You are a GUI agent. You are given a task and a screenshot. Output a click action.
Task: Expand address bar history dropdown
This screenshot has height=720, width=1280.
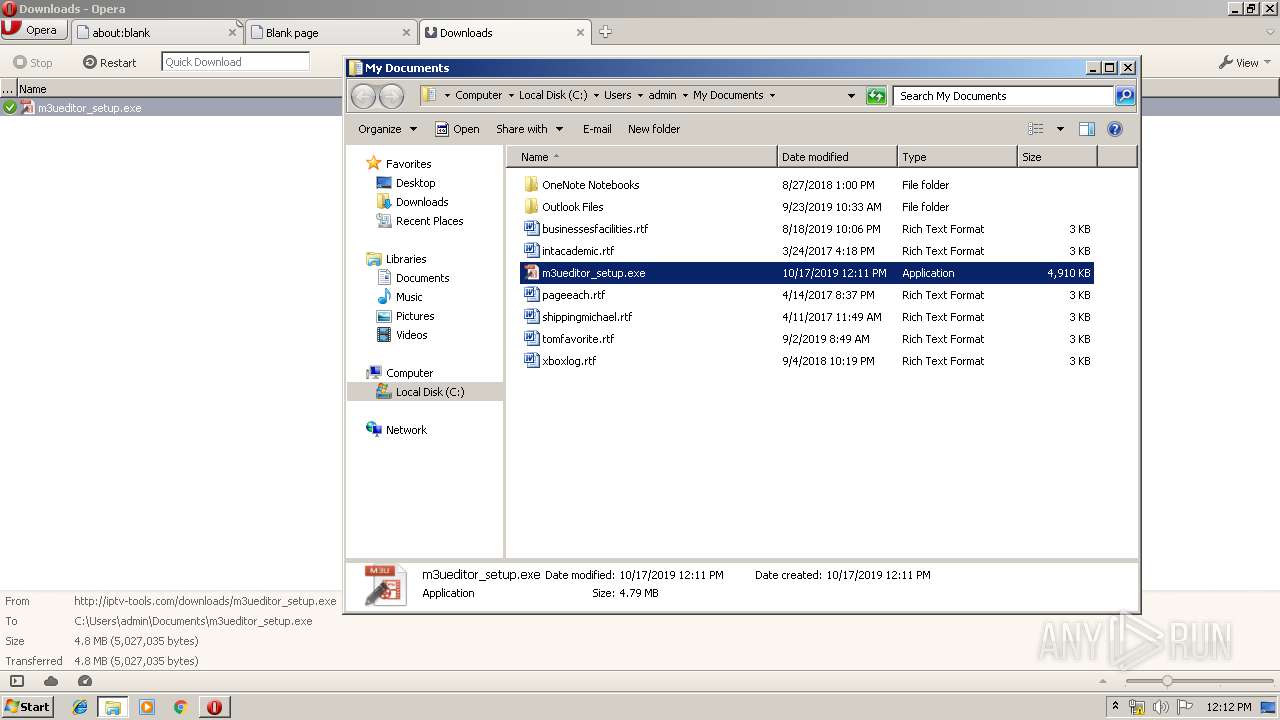click(x=851, y=96)
